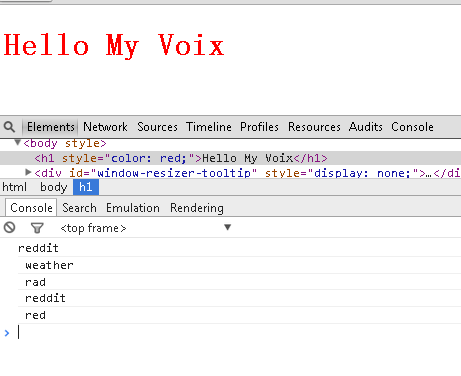Image resolution: width=461 pixels, height=376 pixels.
Task: Open the Audits tab
Action: pos(366,127)
